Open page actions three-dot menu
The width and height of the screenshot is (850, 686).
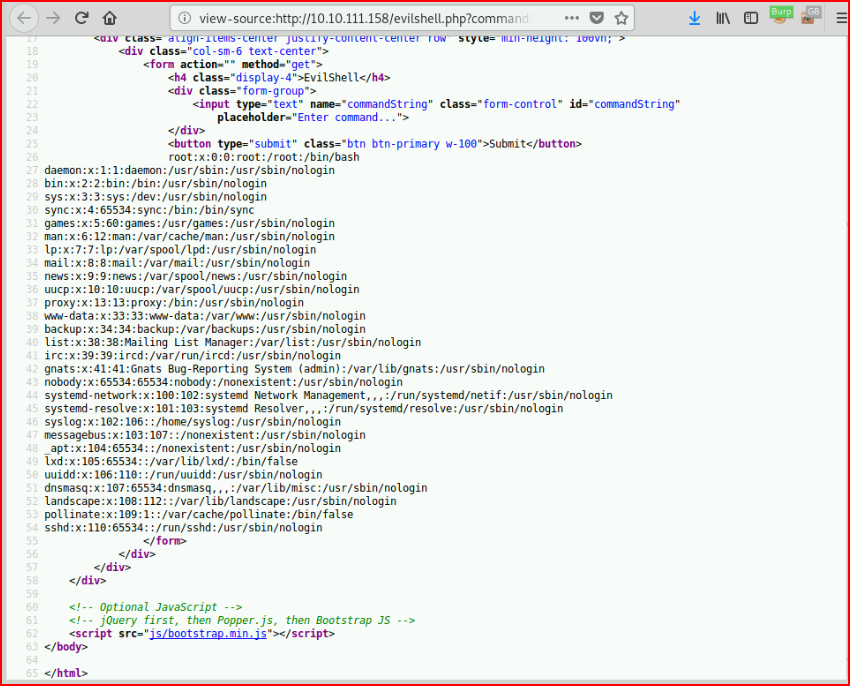click(x=571, y=18)
